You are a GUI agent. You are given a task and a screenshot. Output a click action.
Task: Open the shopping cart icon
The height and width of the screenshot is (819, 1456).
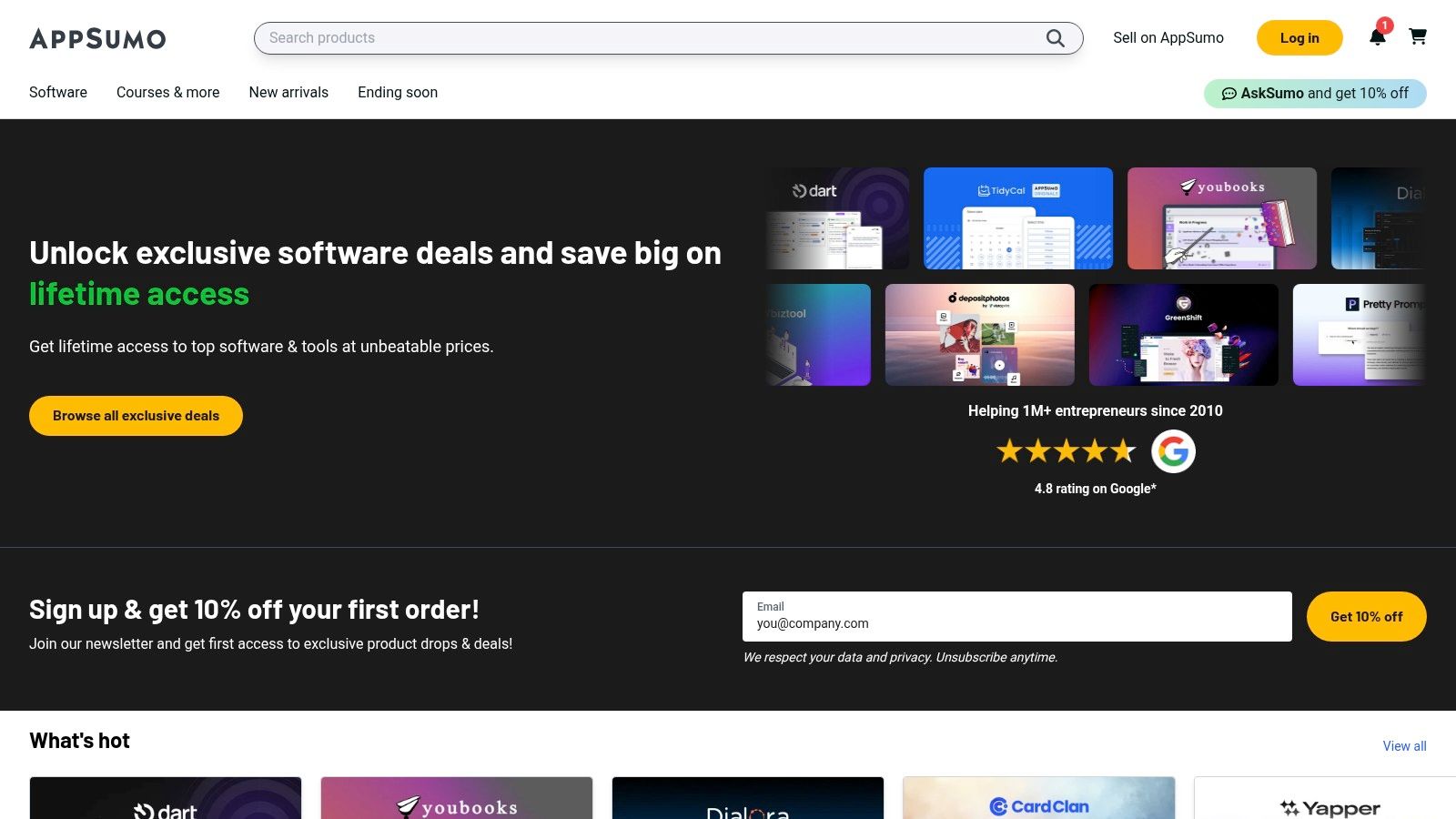pyautogui.click(x=1418, y=38)
